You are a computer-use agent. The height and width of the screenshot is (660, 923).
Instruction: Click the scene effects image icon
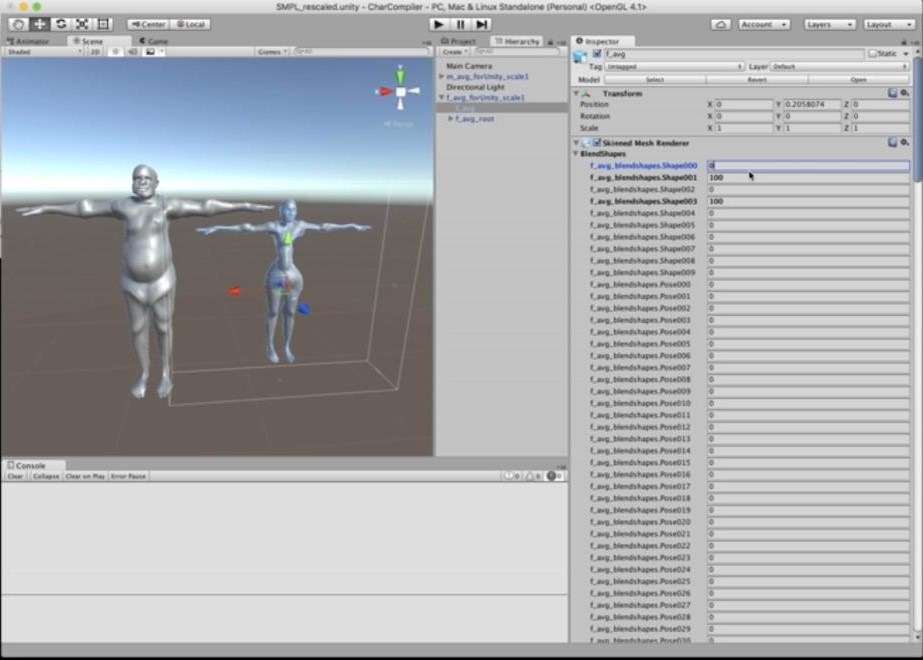(151, 52)
